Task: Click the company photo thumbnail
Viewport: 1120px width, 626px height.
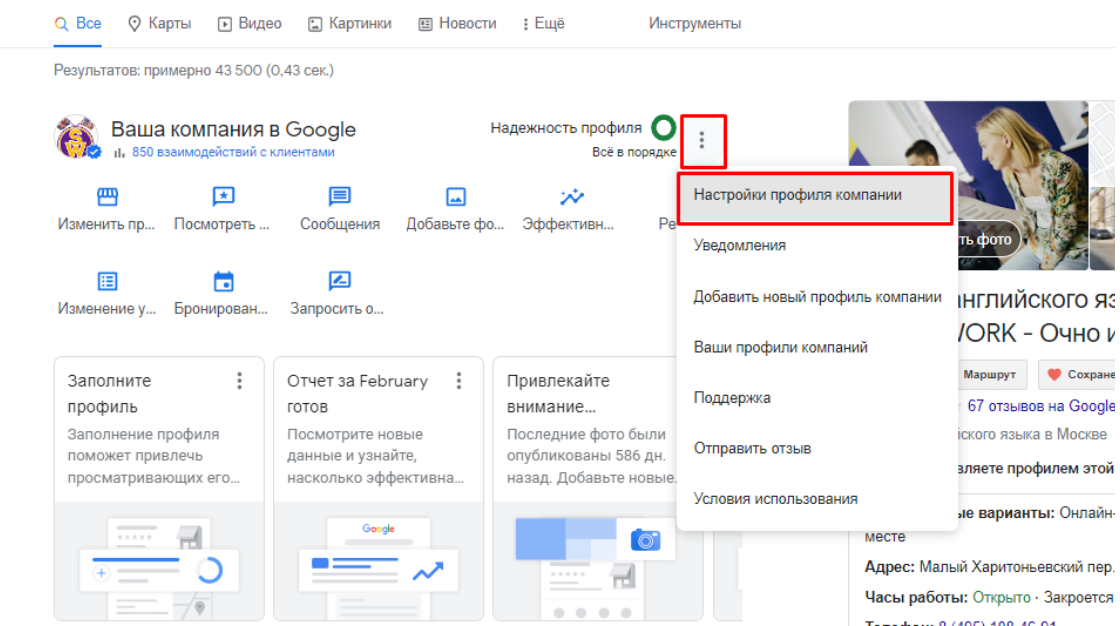Action: pyautogui.click(x=968, y=185)
